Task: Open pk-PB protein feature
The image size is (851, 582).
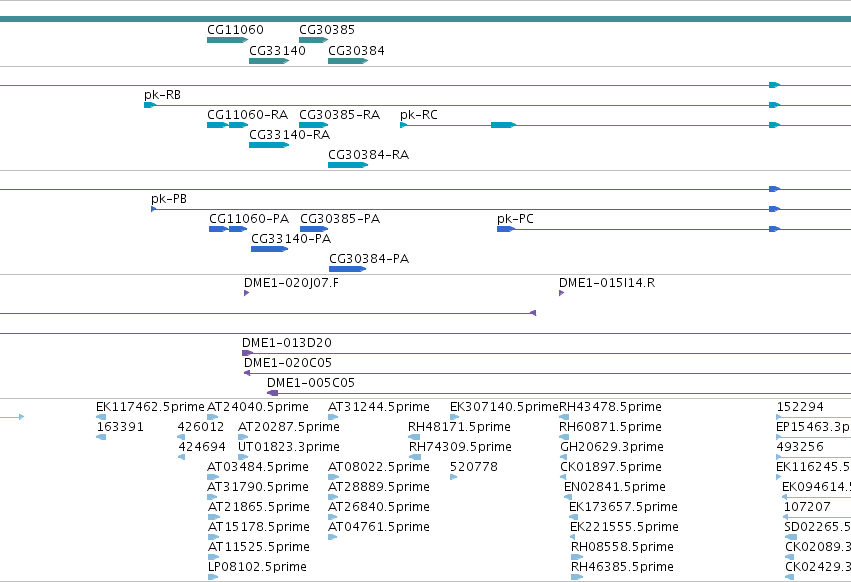Action: [x=501, y=209]
